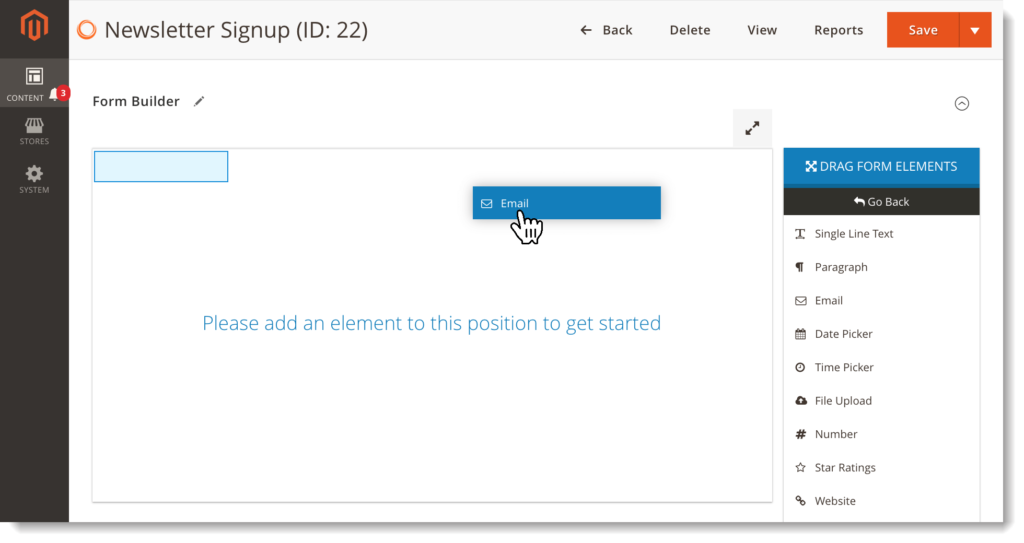Click the pencil edit icon beside Form Builder
This screenshot has height=543, width=1024.
tap(199, 101)
